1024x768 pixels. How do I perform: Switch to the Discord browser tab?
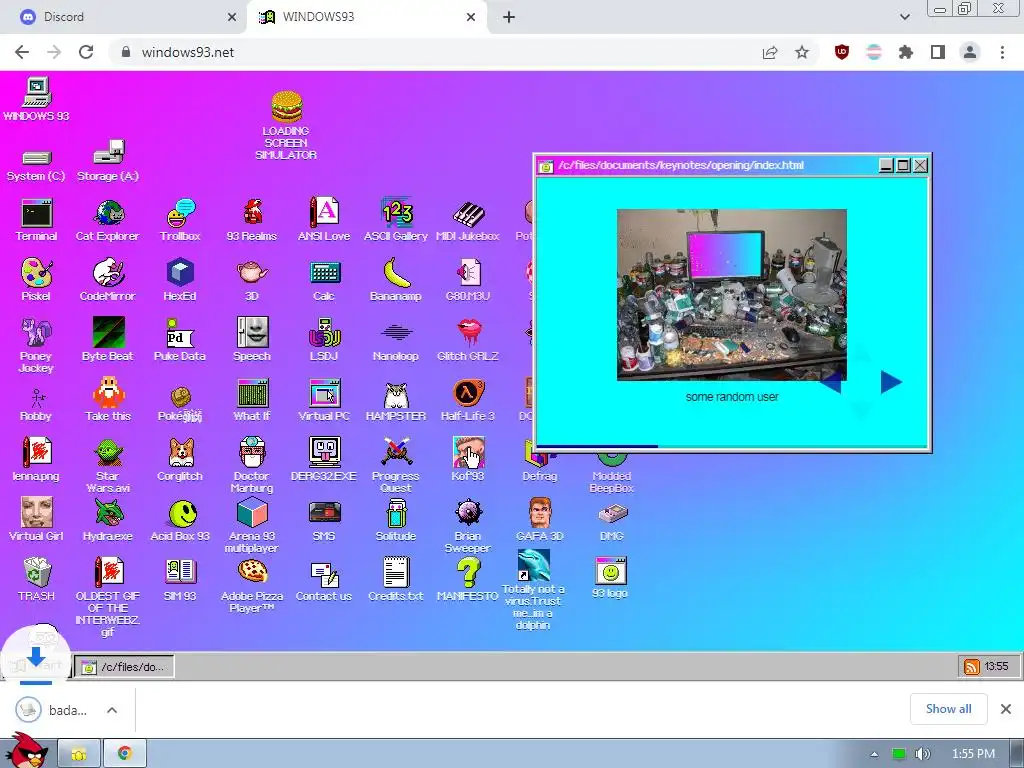point(123,17)
